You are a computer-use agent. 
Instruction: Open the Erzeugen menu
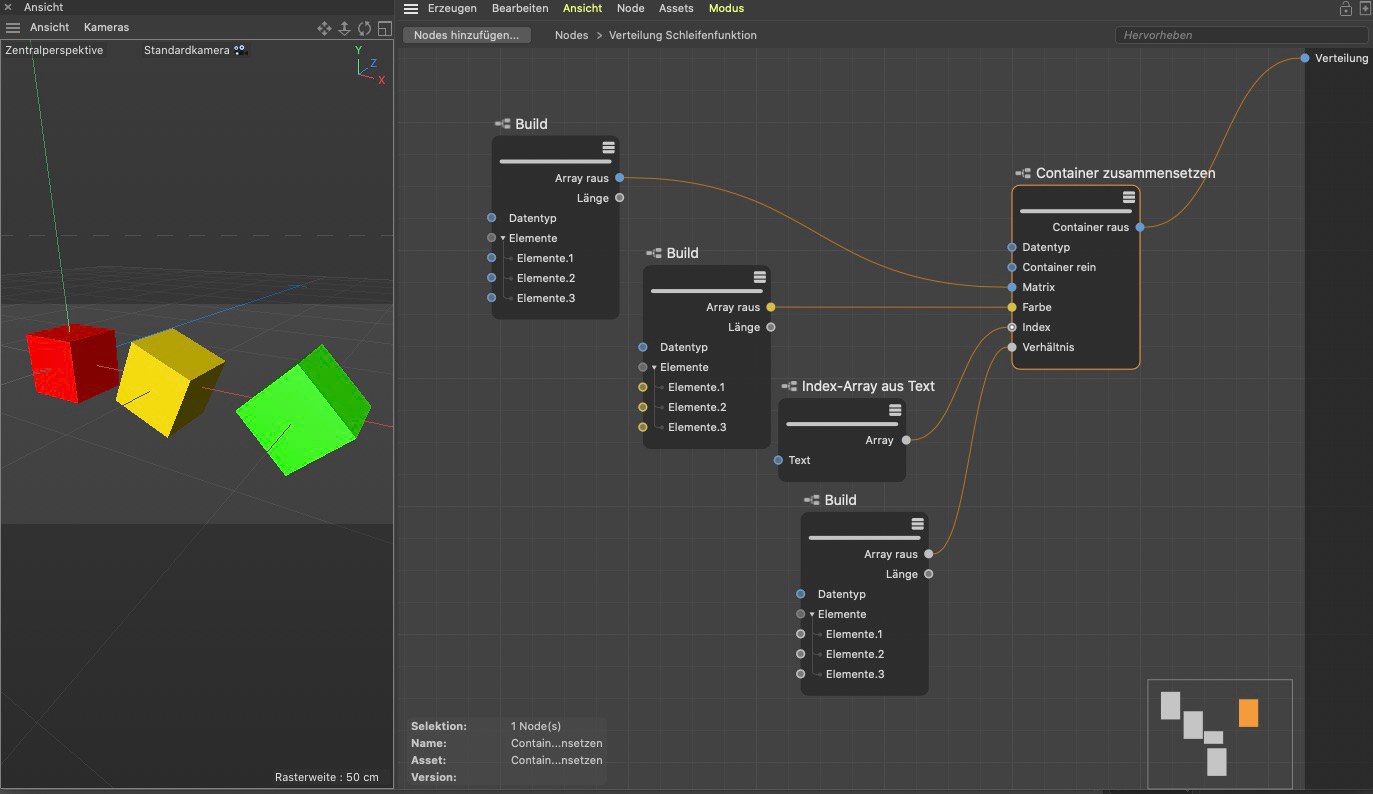pyautogui.click(x=452, y=8)
